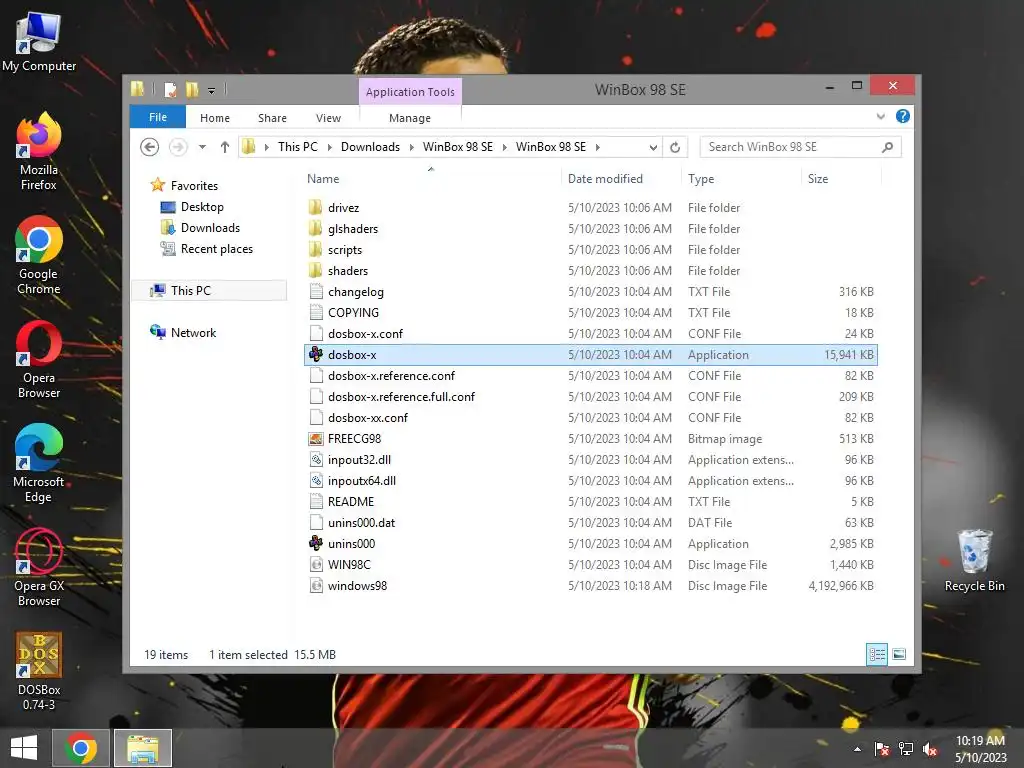Open Opera GX Browser desktop icon
This screenshot has width=1024, height=768.
coord(39,567)
